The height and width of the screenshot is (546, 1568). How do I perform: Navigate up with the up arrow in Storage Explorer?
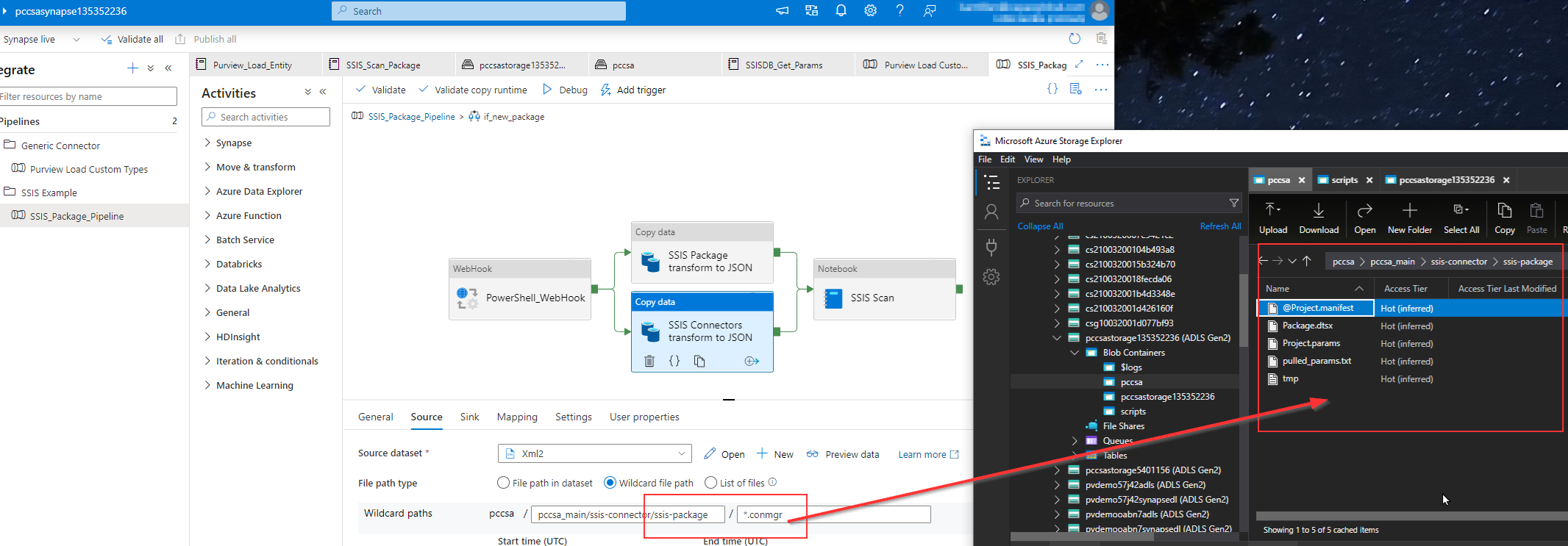coord(1307,261)
